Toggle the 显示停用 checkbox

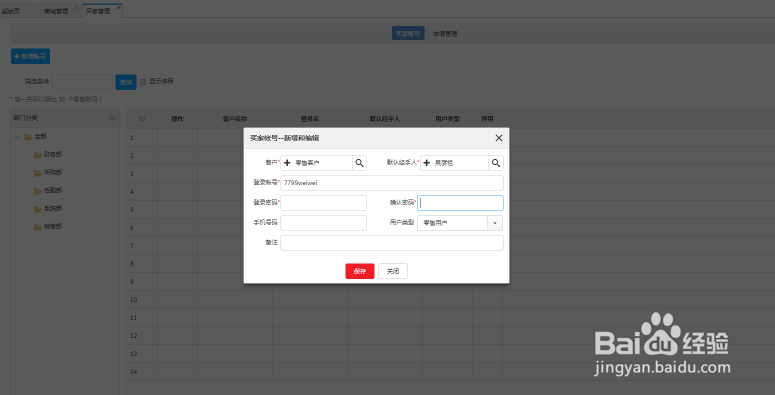point(143,82)
